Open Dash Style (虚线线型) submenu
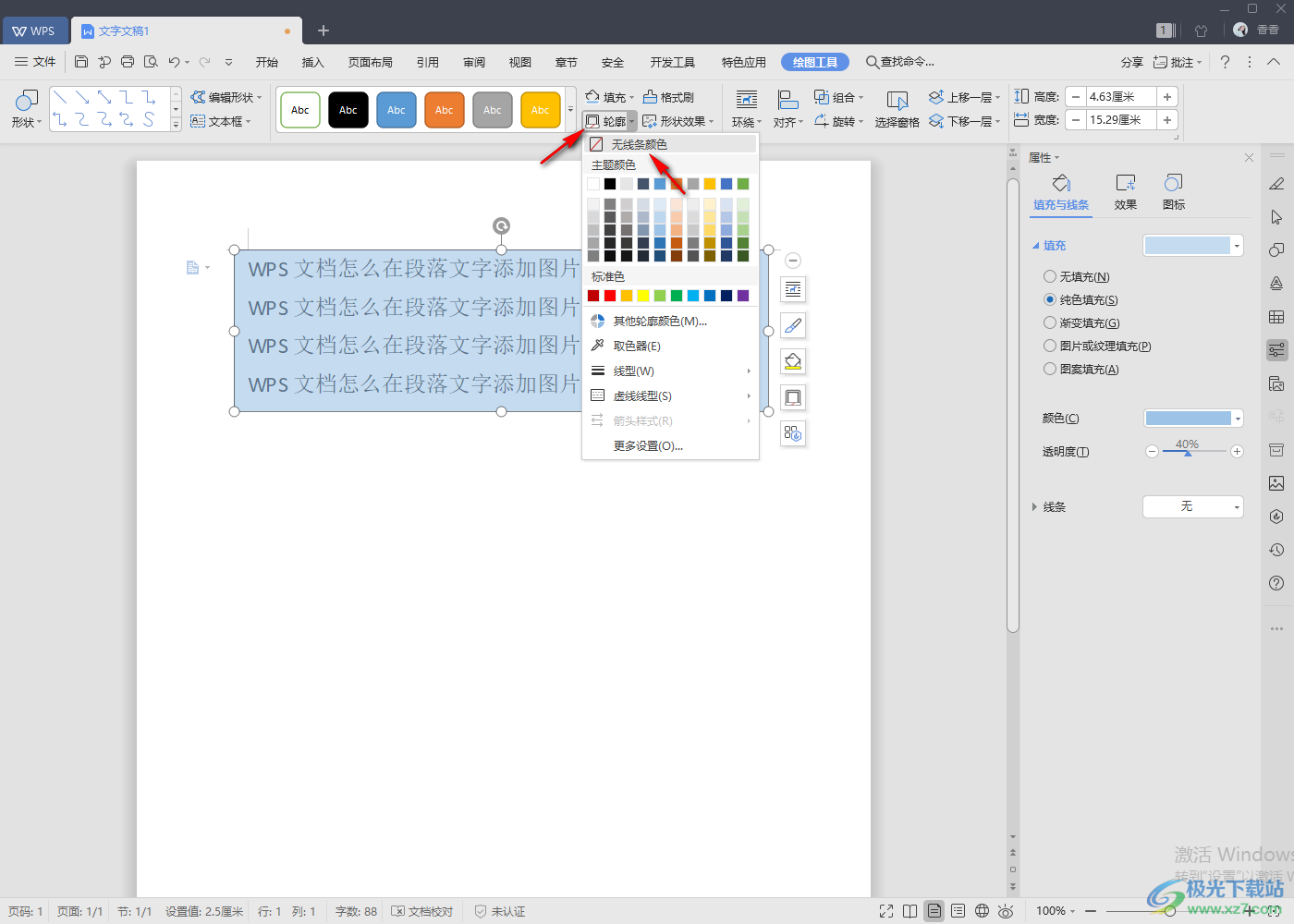Viewport: 1294px width, 924px height. [x=670, y=395]
